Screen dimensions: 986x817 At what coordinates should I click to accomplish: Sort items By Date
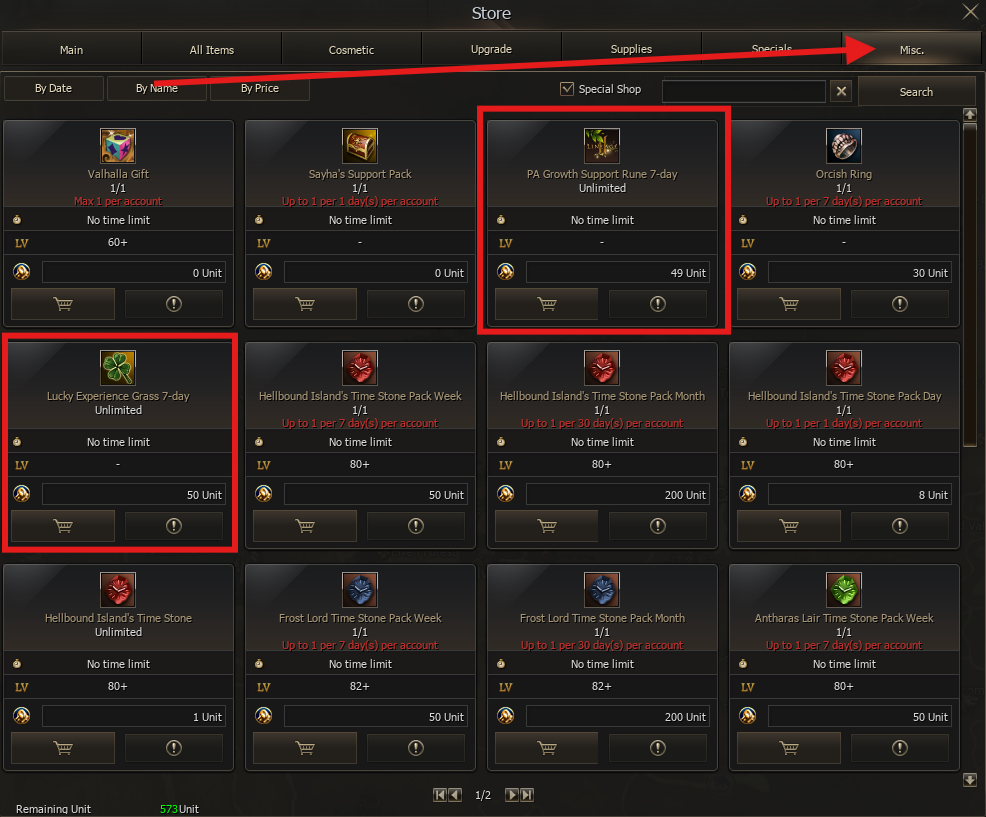[53, 88]
